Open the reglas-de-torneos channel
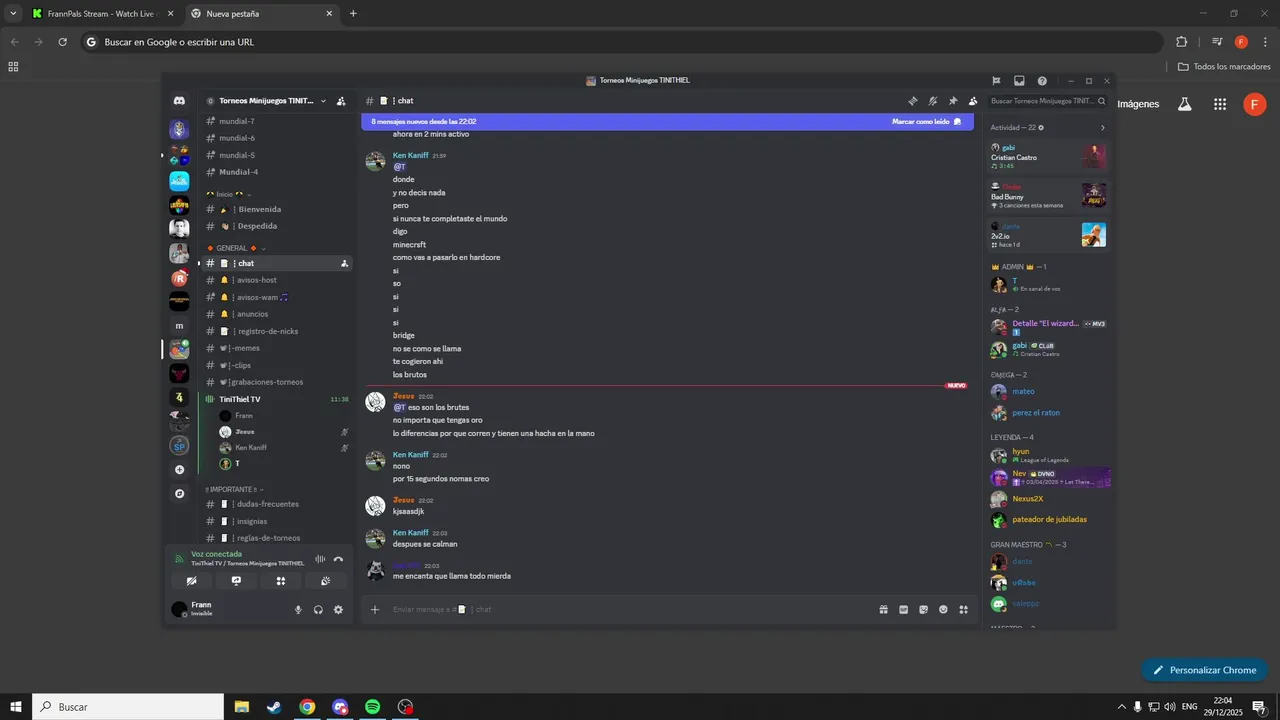Viewport: 1280px width, 720px height. [277, 538]
